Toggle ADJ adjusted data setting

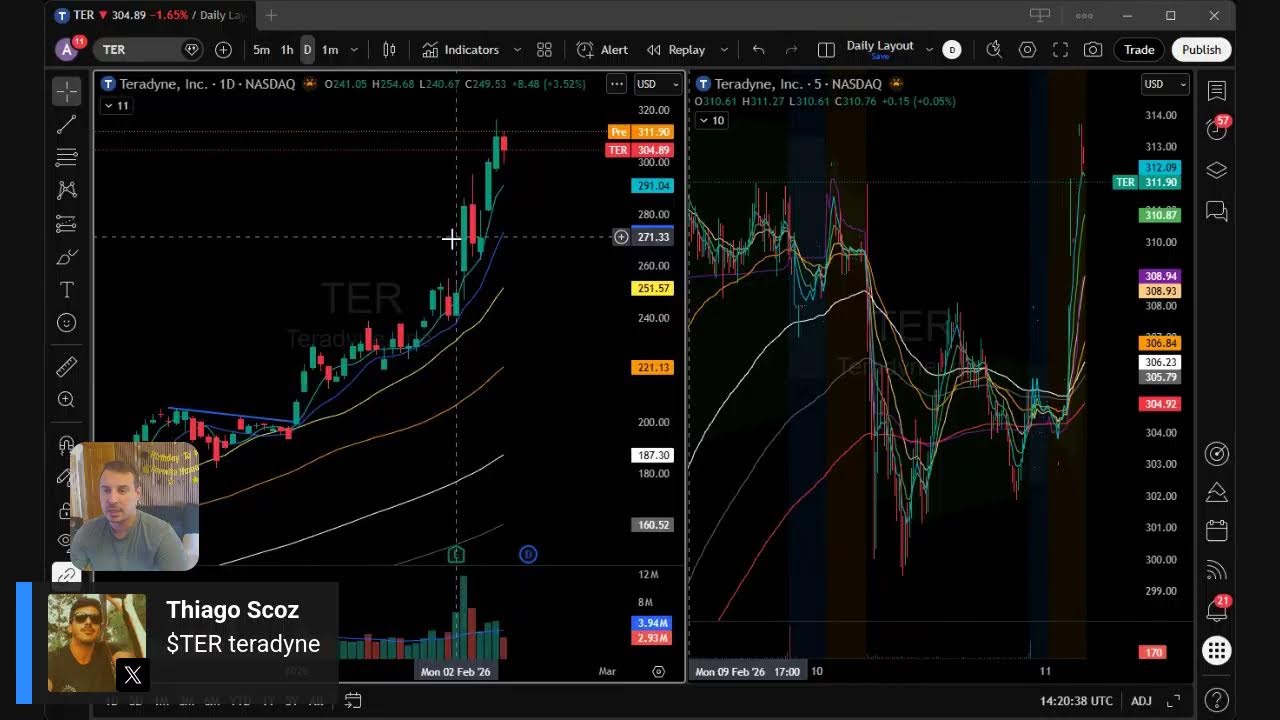click(1141, 701)
